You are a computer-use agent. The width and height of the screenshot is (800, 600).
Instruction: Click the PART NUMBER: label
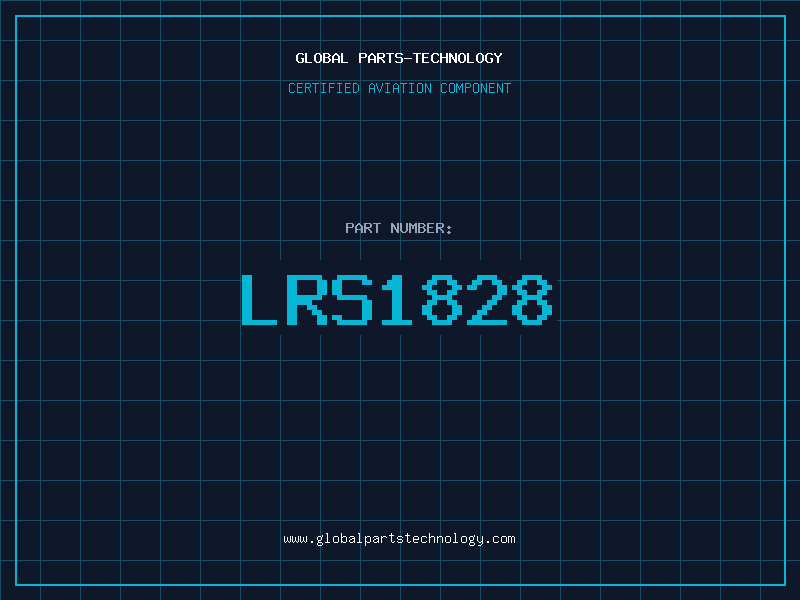coord(399,228)
